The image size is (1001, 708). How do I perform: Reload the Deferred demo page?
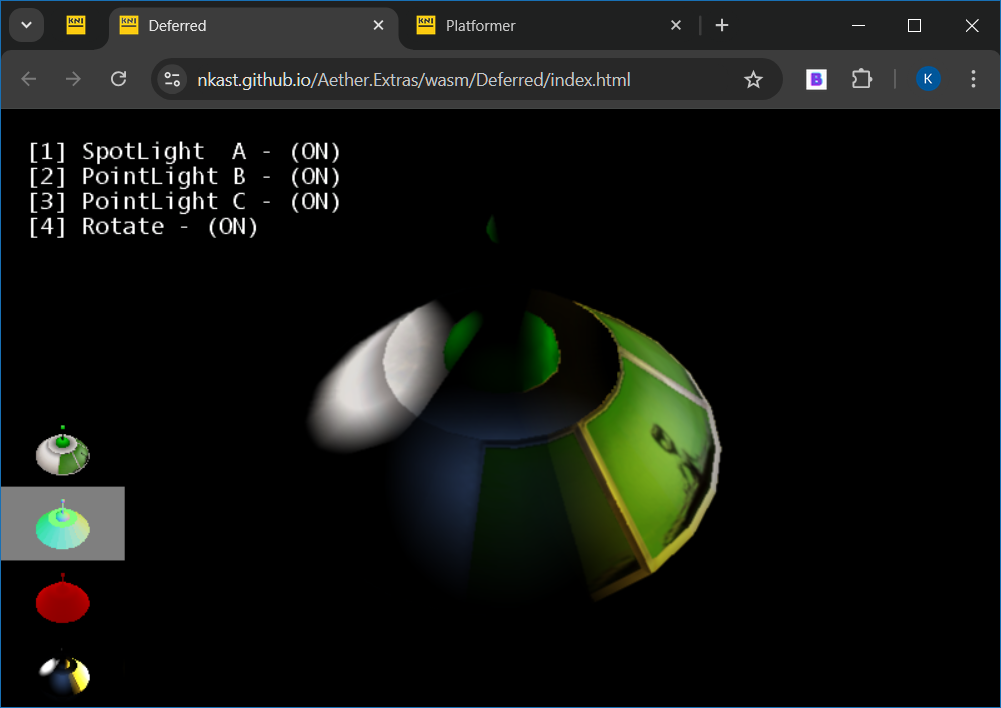pos(118,79)
